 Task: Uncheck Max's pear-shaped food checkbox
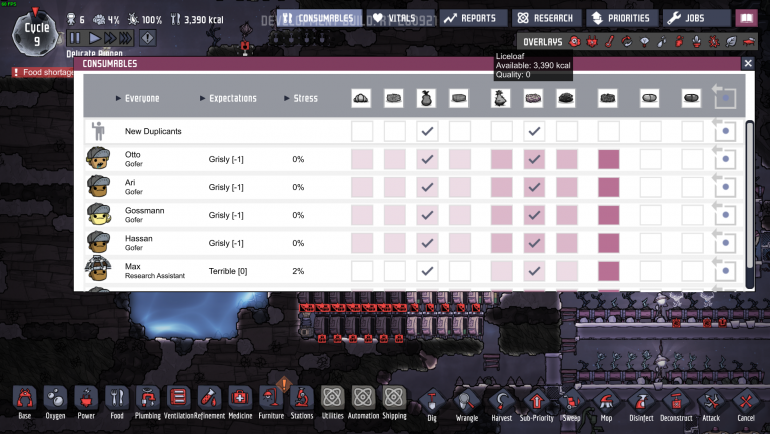pyautogui.click(x=427, y=271)
